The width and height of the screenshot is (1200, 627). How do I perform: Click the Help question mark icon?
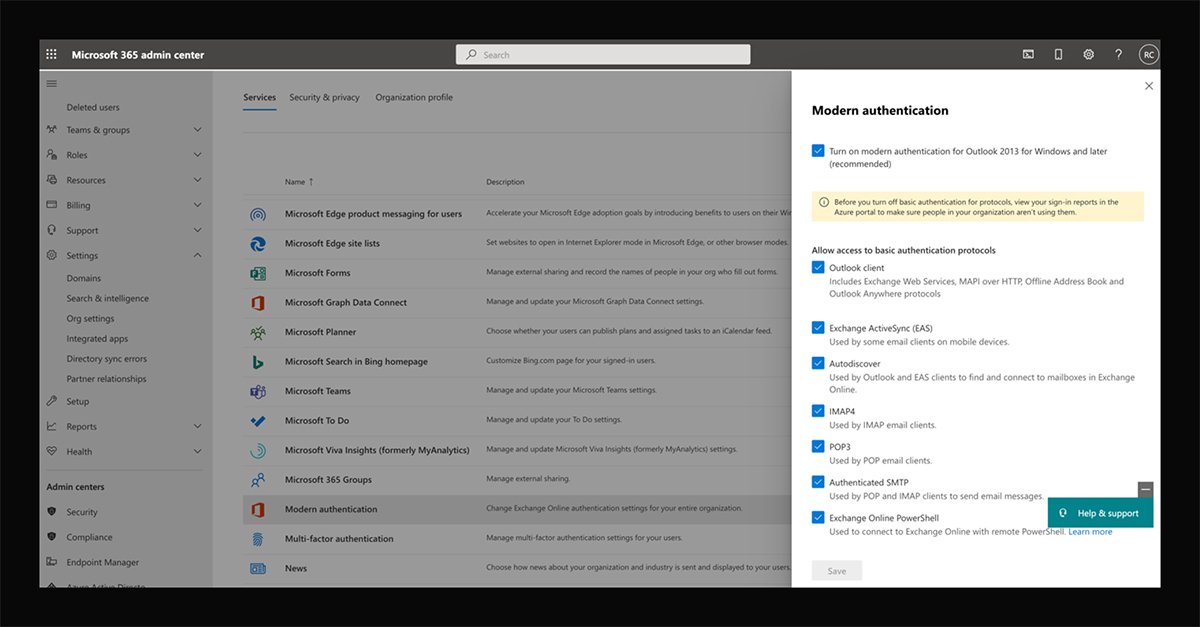(1118, 54)
